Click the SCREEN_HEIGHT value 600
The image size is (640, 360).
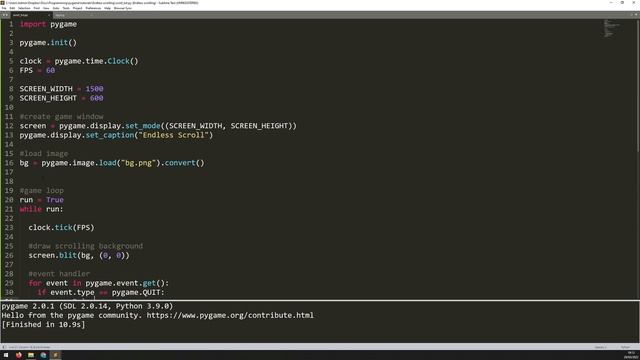97,98
